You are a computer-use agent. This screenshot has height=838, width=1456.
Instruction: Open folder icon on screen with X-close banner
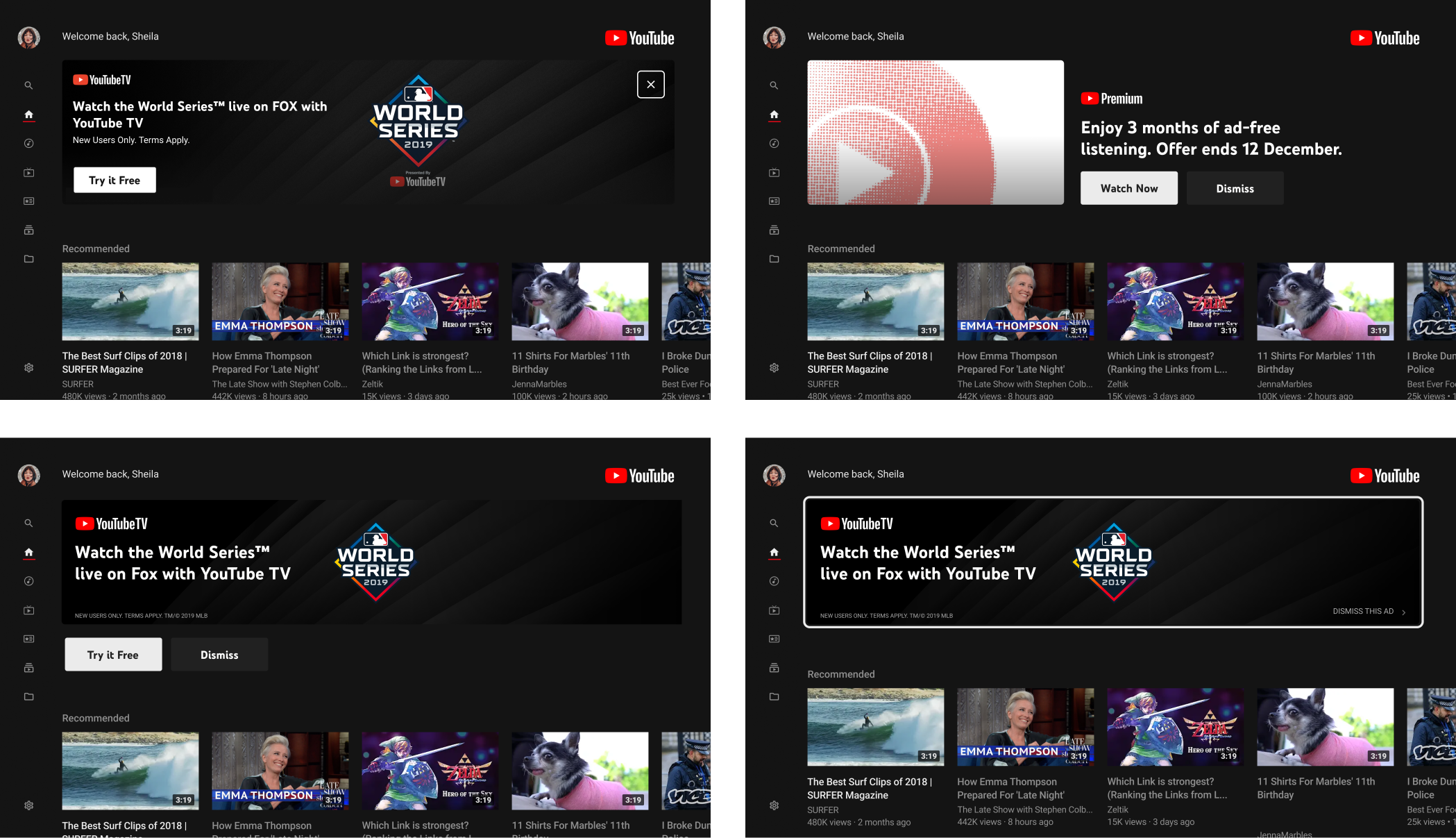point(28,259)
